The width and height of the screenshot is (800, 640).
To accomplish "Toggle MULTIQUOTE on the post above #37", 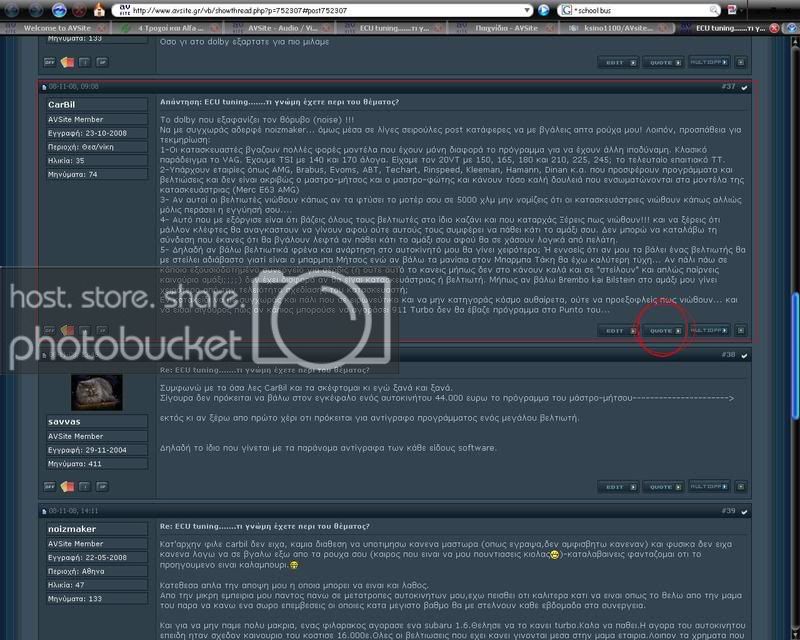I will 709,62.
